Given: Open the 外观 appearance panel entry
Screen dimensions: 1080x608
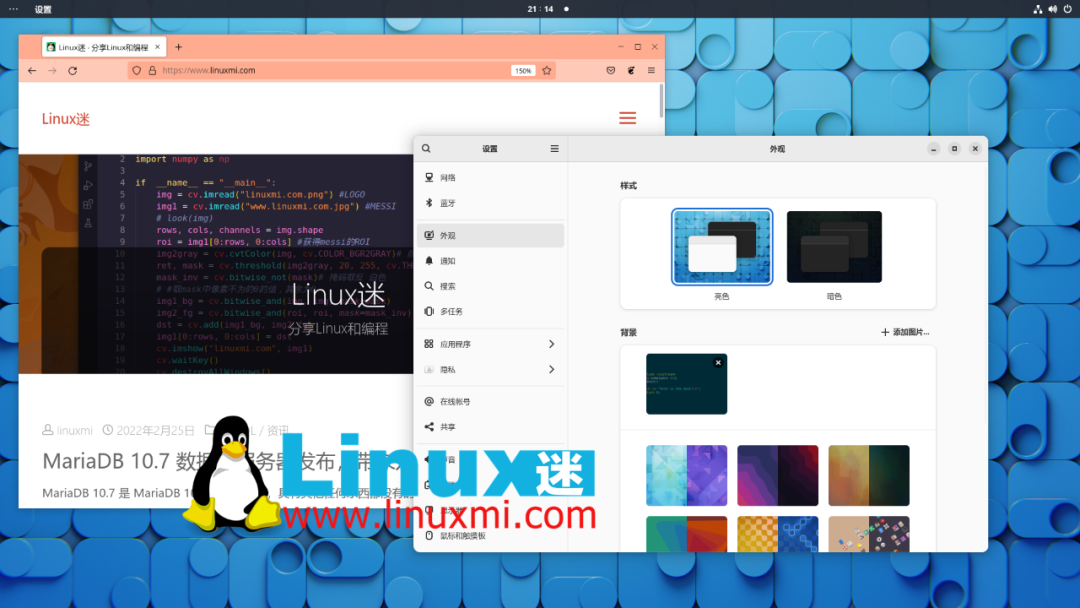Looking at the screenshot, I should (x=490, y=235).
